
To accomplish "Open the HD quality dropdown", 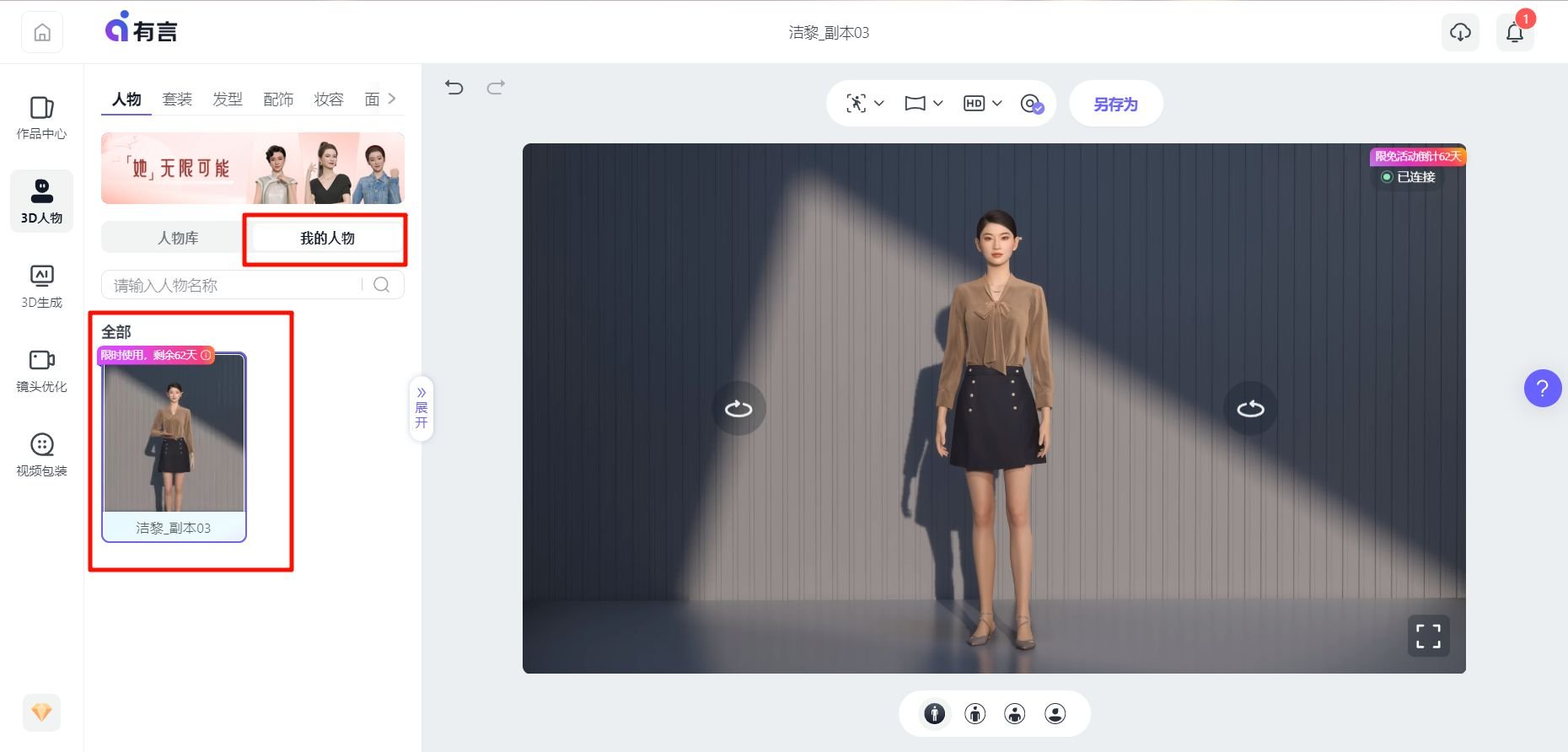I will [x=982, y=104].
